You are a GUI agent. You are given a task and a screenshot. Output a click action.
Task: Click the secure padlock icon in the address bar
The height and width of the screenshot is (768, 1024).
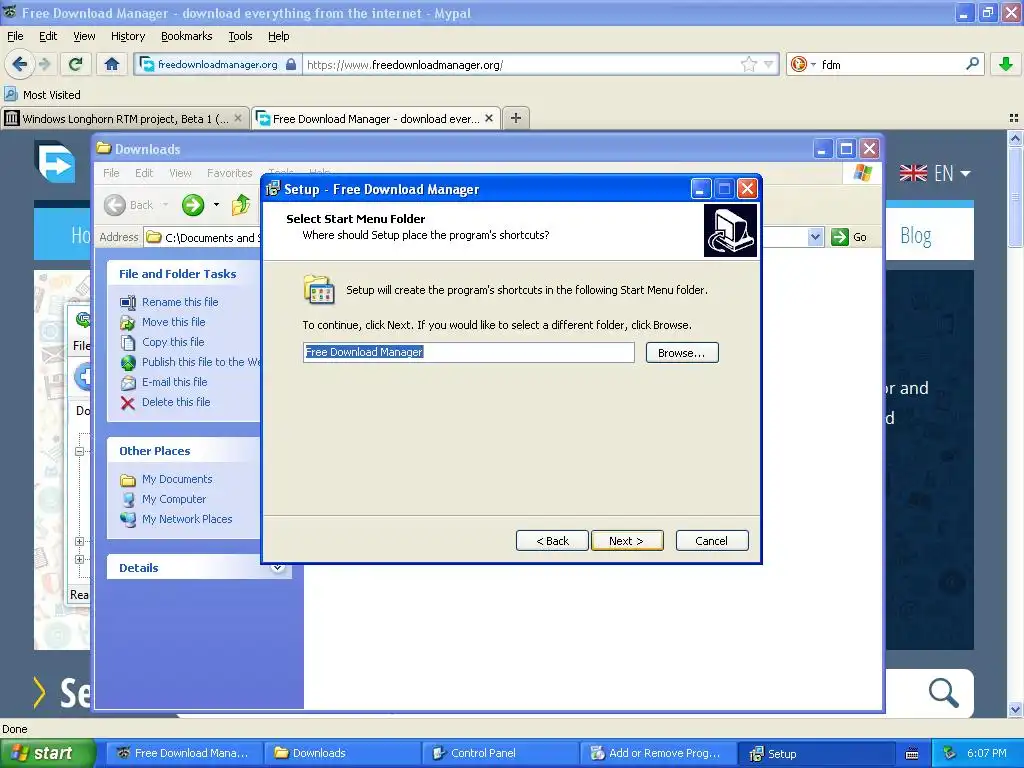pyautogui.click(x=291, y=64)
